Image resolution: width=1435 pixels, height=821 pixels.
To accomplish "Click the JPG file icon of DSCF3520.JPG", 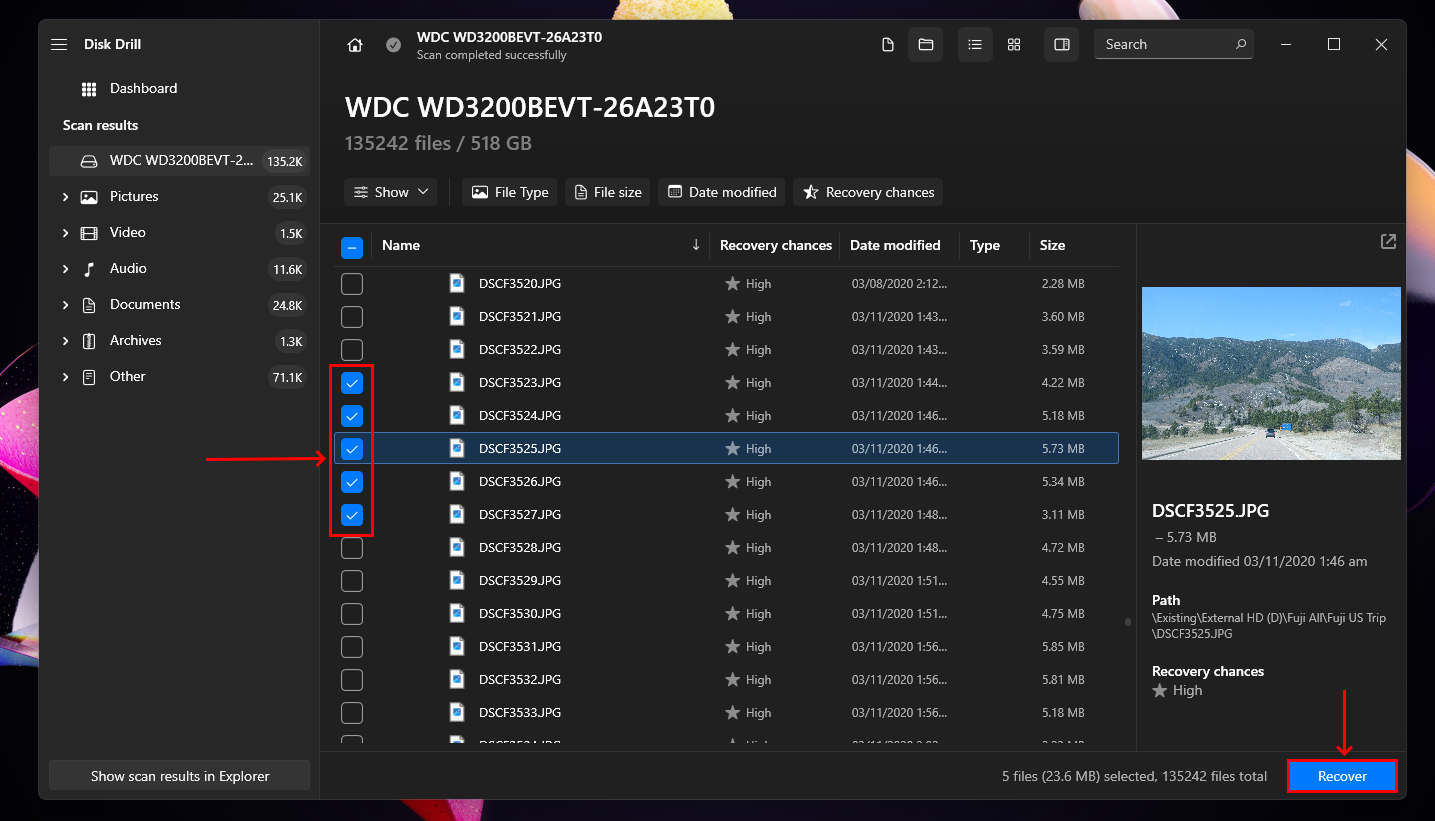I will click(457, 284).
